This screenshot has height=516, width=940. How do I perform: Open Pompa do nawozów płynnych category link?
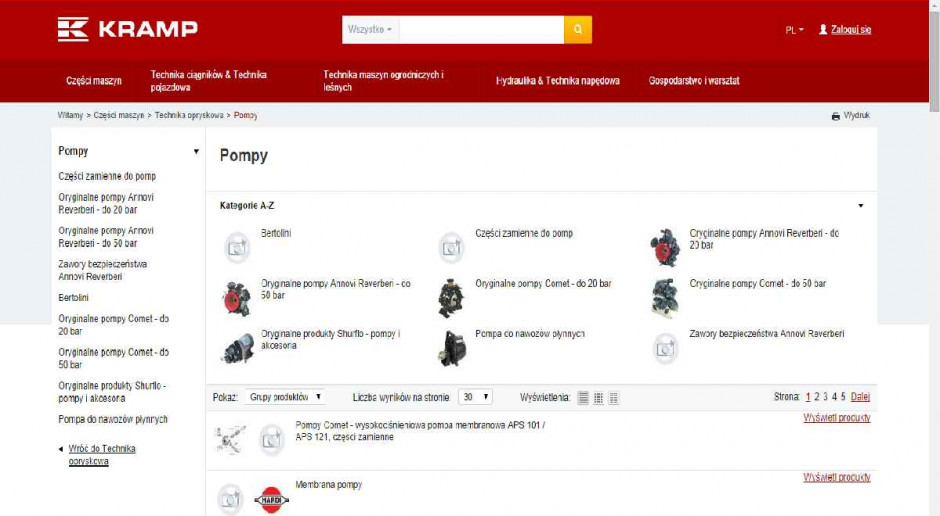click(x=530, y=334)
